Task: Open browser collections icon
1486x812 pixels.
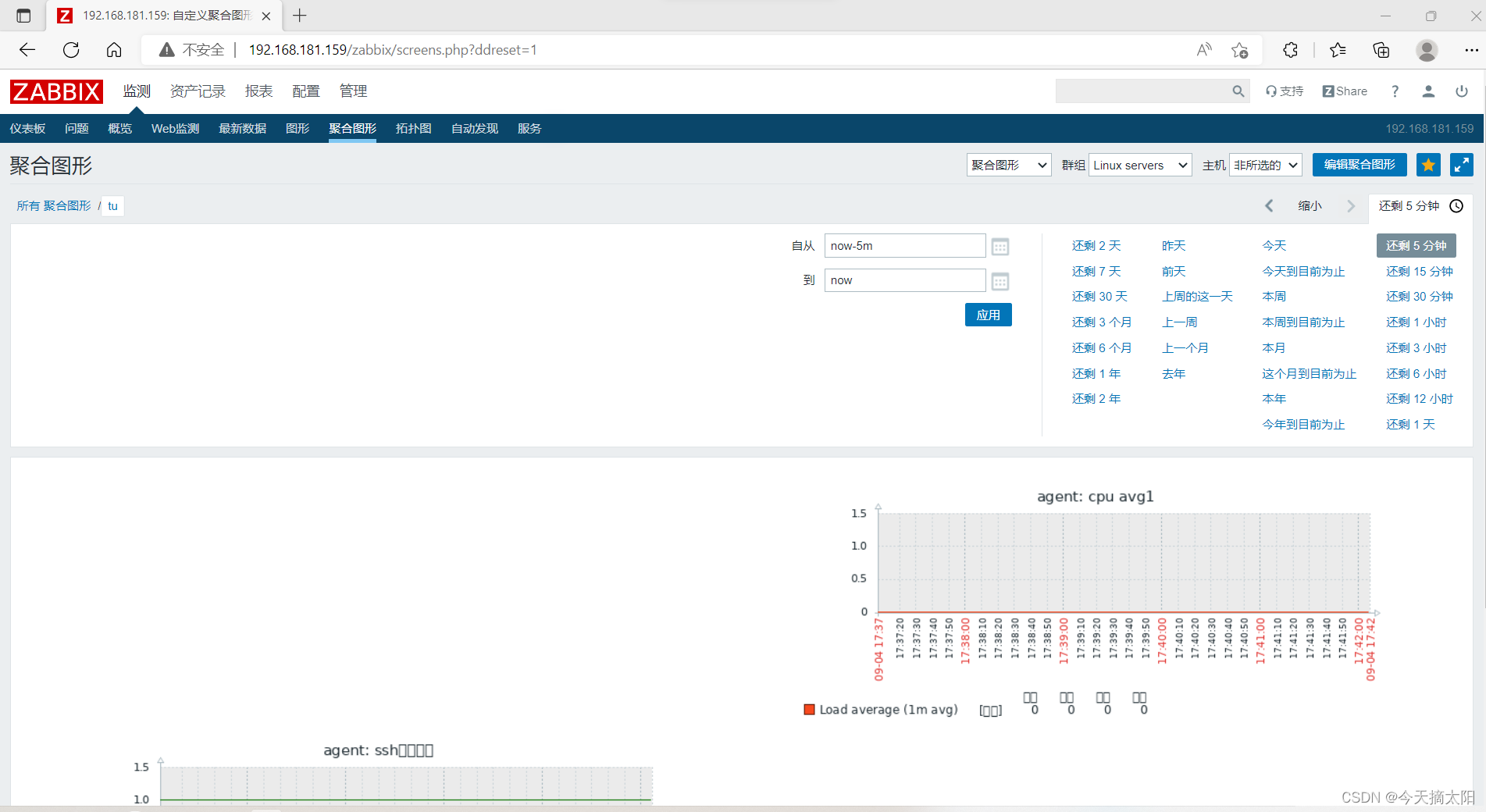Action: coord(1381,50)
